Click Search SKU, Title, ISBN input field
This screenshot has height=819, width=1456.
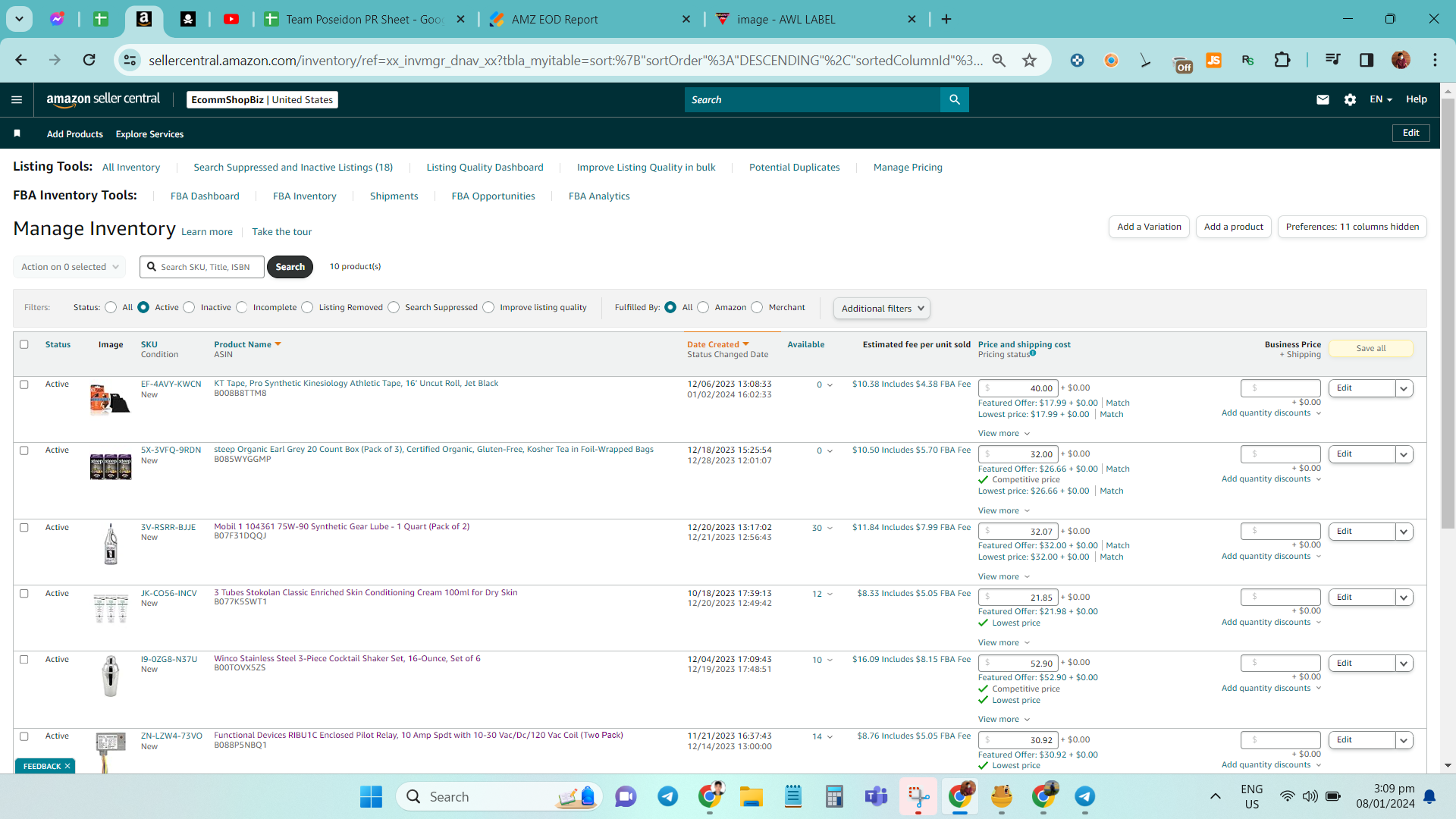202,267
